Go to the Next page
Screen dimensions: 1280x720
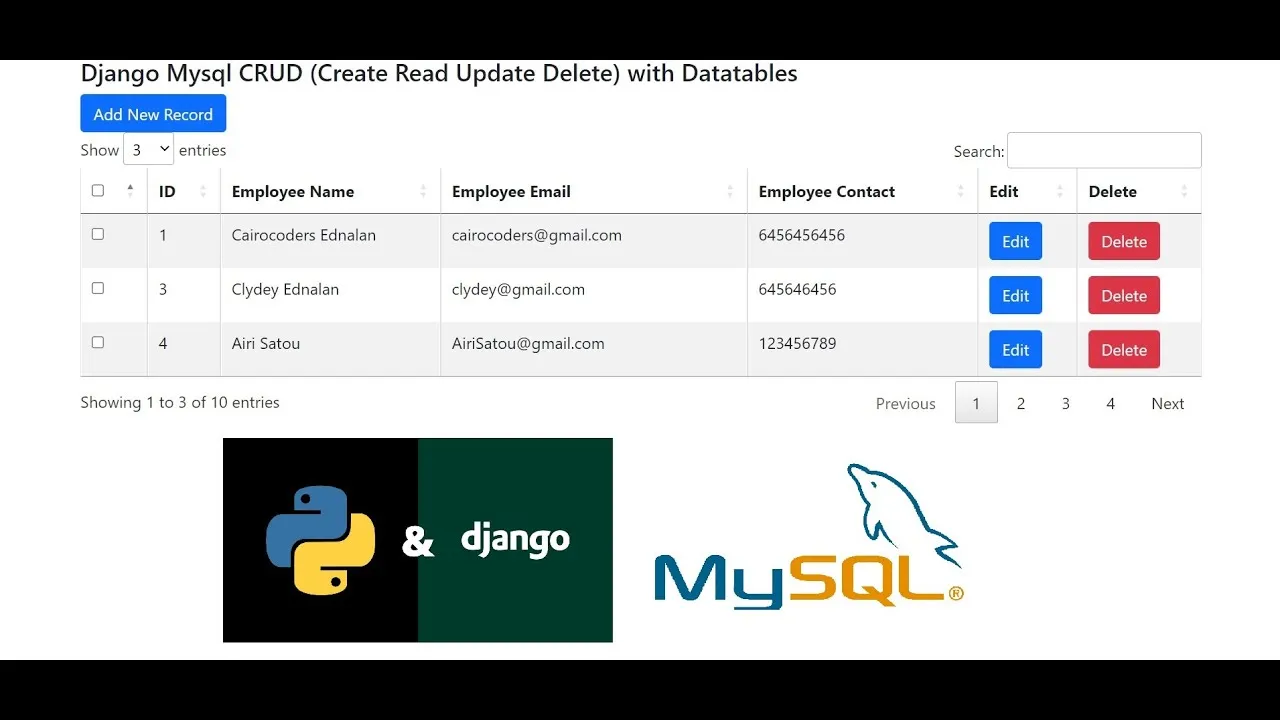(1167, 403)
